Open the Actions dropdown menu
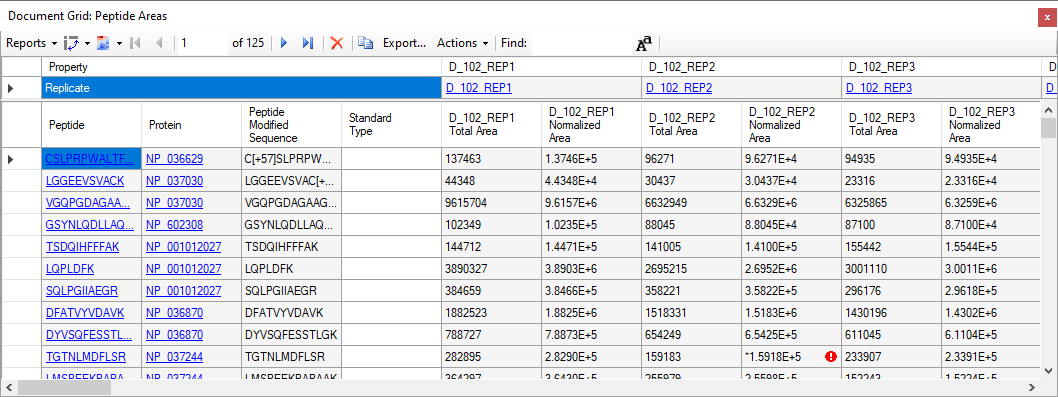1058x397 pixels. [462, 43]
